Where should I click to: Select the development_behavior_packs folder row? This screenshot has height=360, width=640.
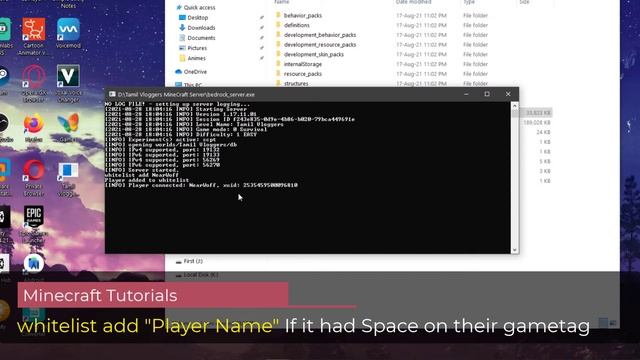(x=383, y=35)
